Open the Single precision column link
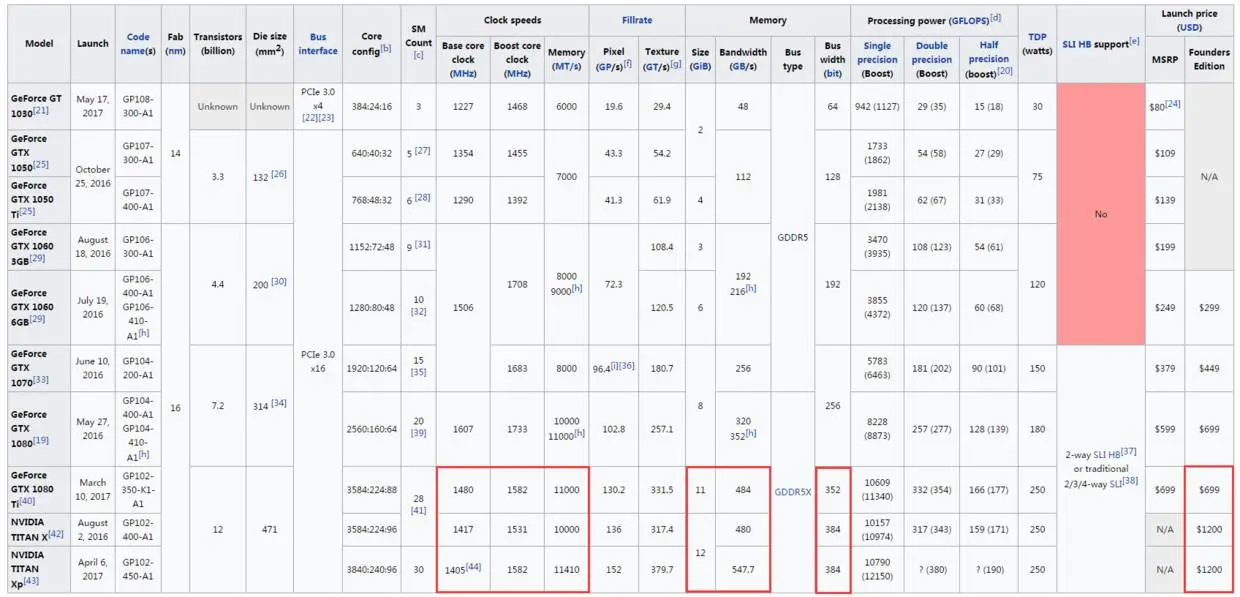Viewport: 1240px width, 597px height. [x=877, y=52]
